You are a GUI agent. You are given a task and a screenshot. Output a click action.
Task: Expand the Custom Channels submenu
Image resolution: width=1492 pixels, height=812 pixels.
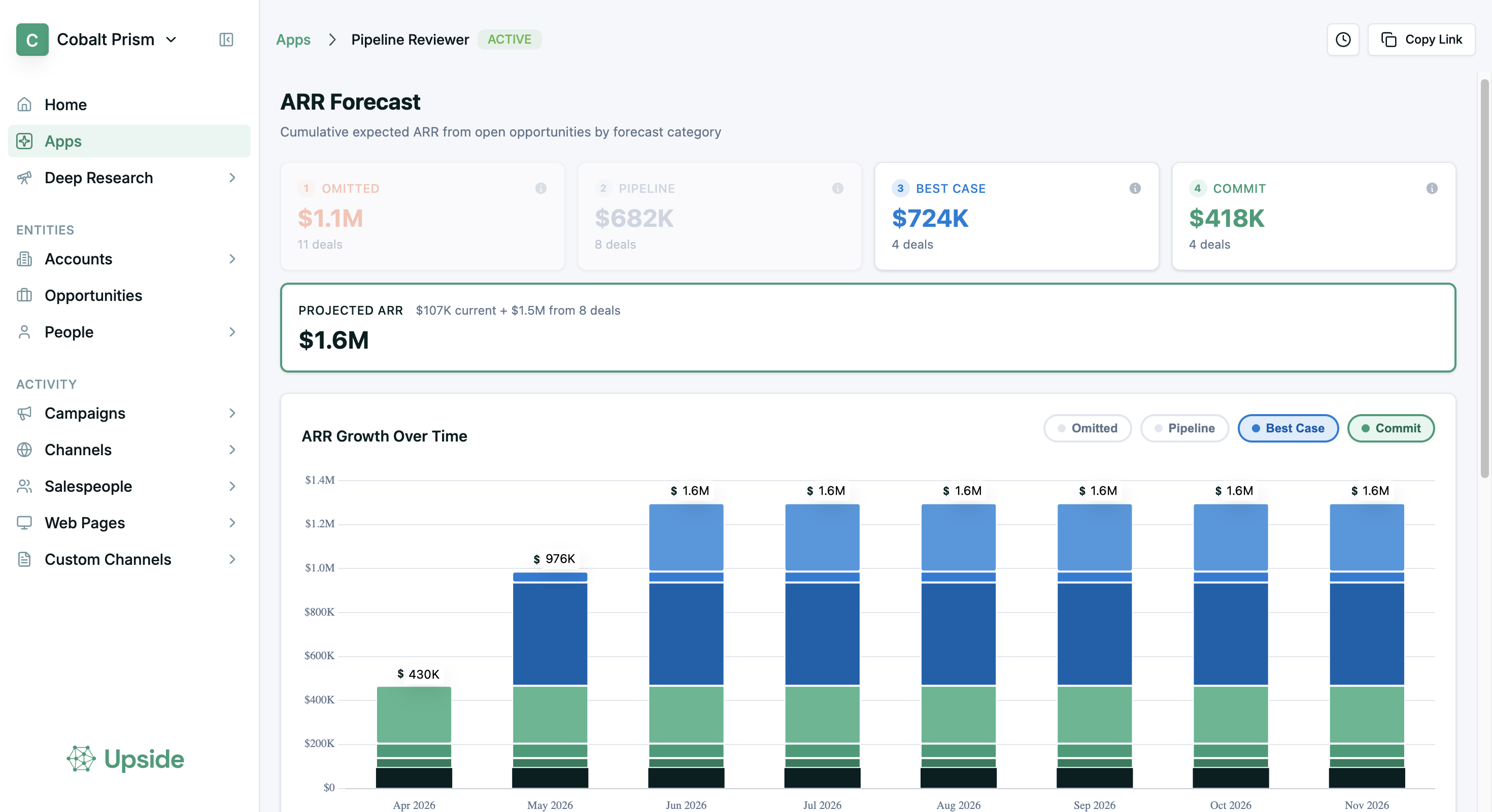coord(232,558)
